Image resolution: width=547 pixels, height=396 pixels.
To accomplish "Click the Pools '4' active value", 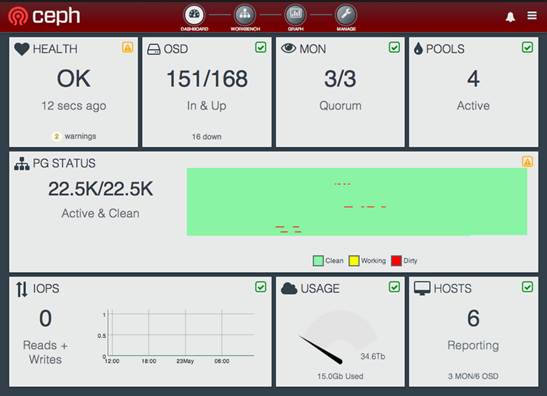I will click(473, 79).
